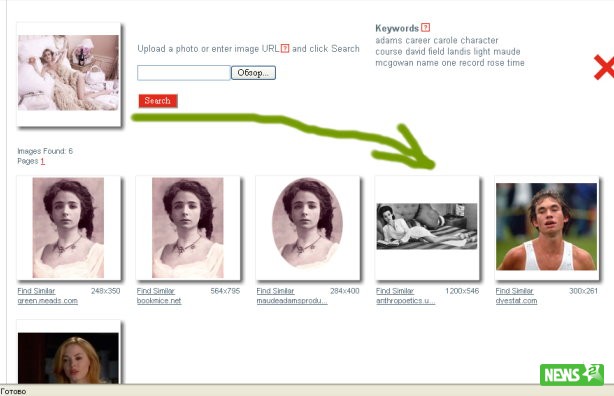Open the runner in white tank thumbnail

point(547,226)
